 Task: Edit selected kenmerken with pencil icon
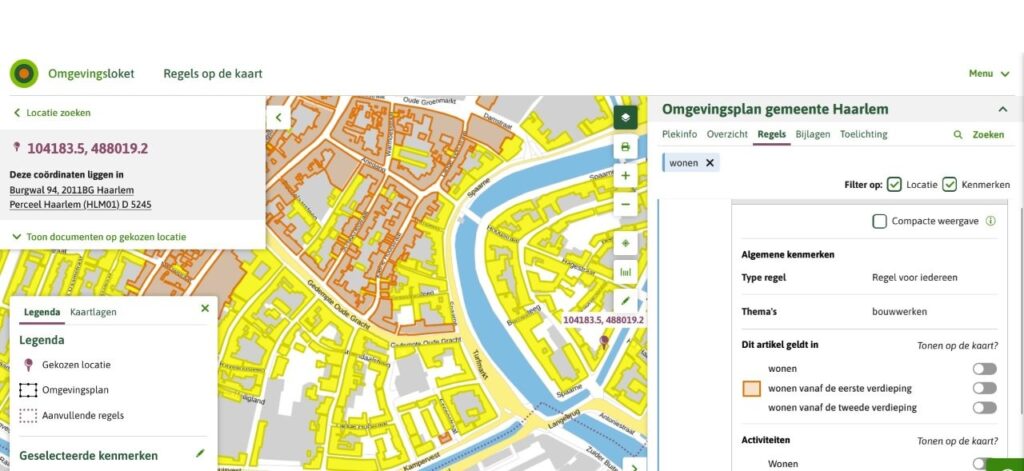click(200, 453)
